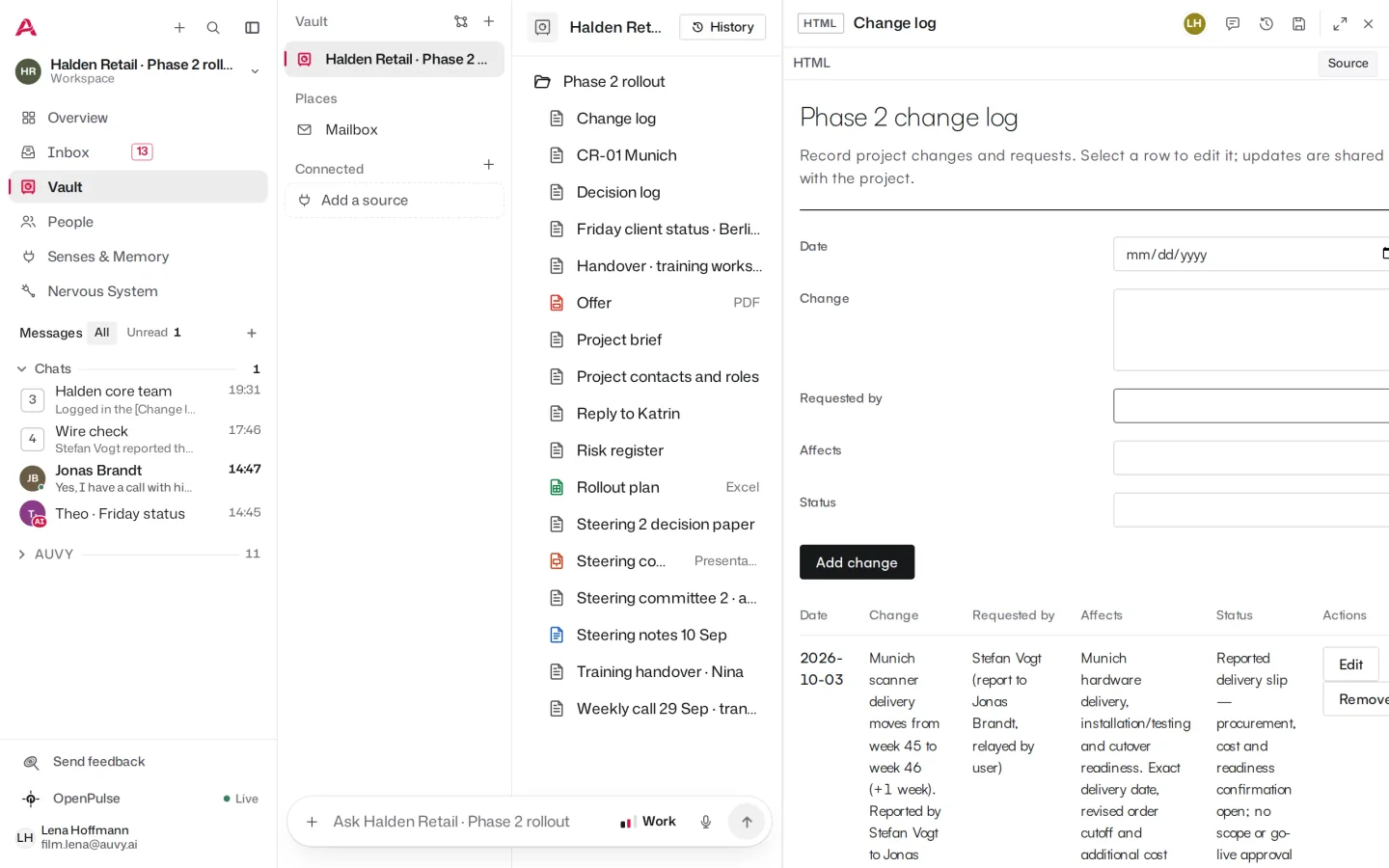Go to Inbox in the sidebar
The width and height of the screenshot is (1389, 868).
pos(138,152)
